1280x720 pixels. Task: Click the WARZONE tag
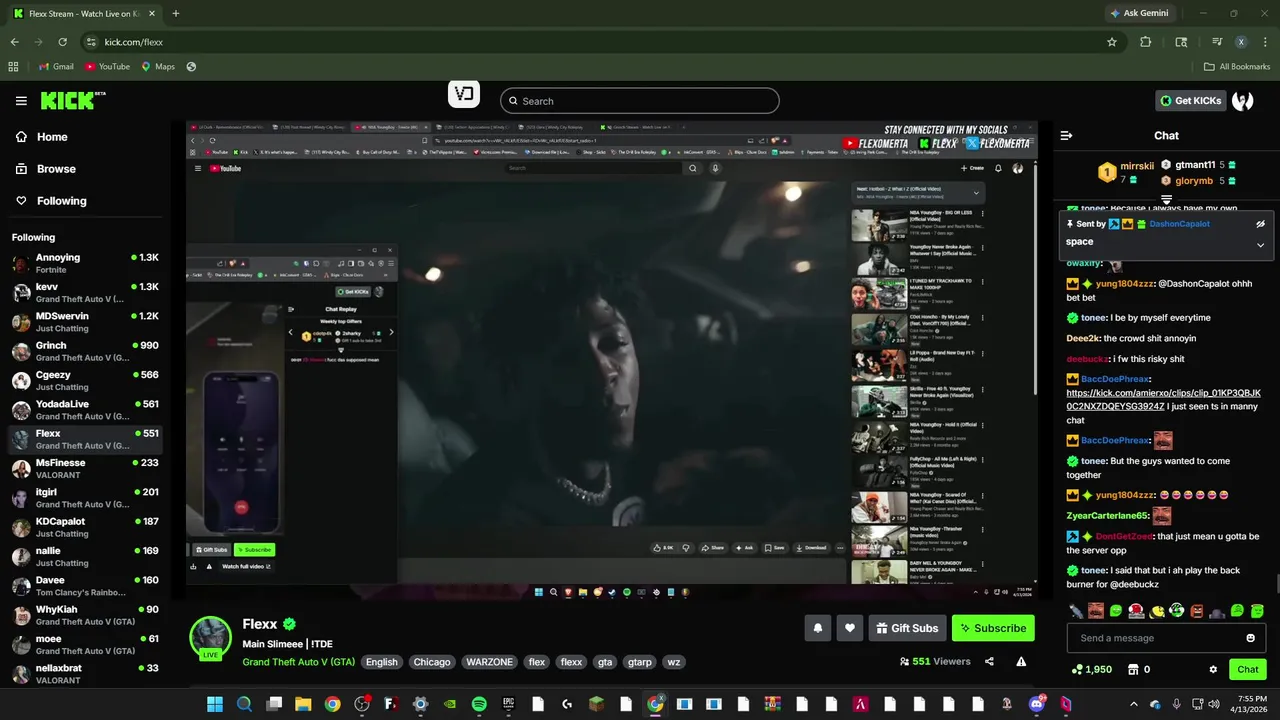click(489, 662)
